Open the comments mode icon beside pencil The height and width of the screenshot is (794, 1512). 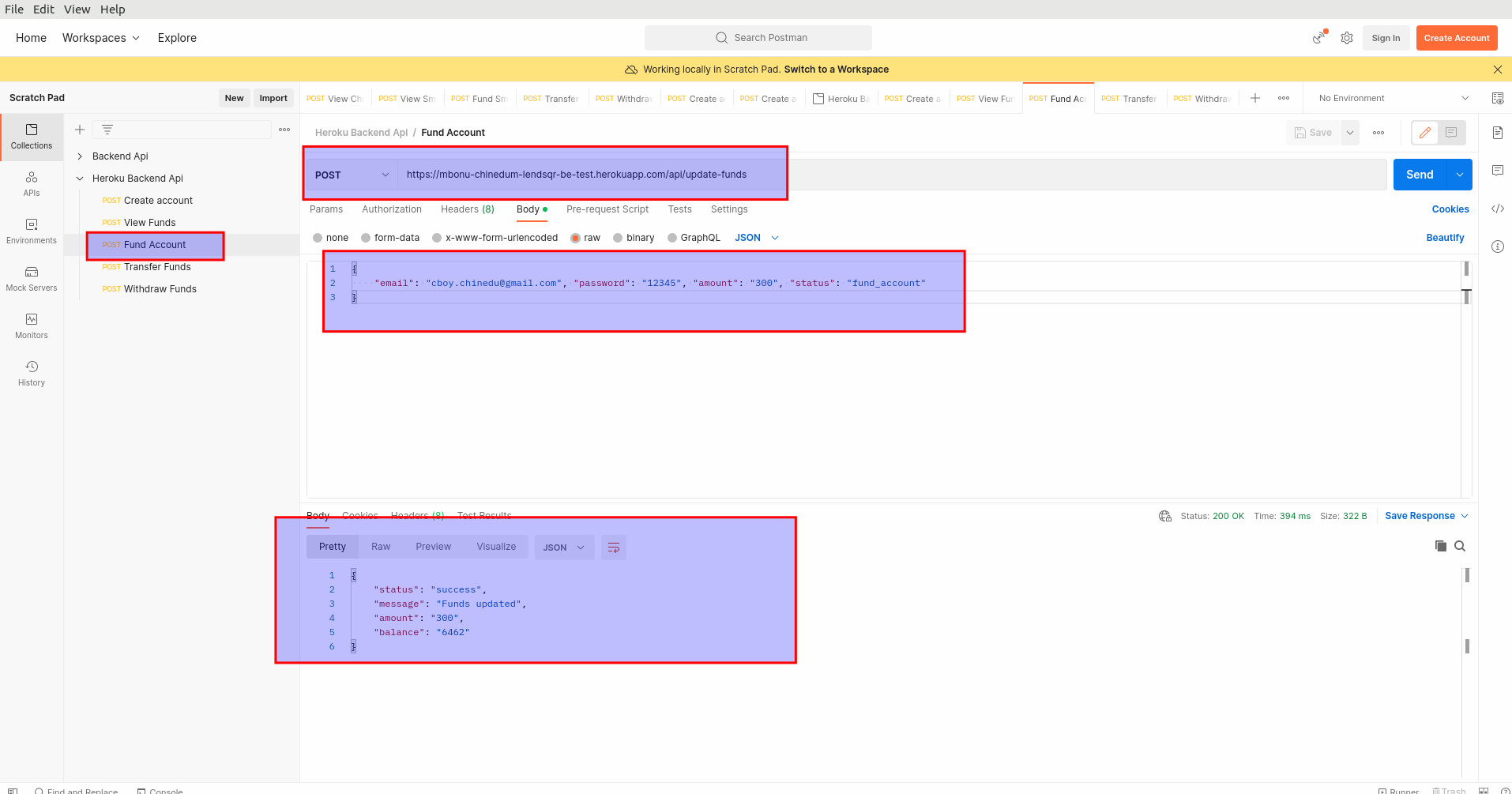pyautogui.click(x=1451, y=133)
